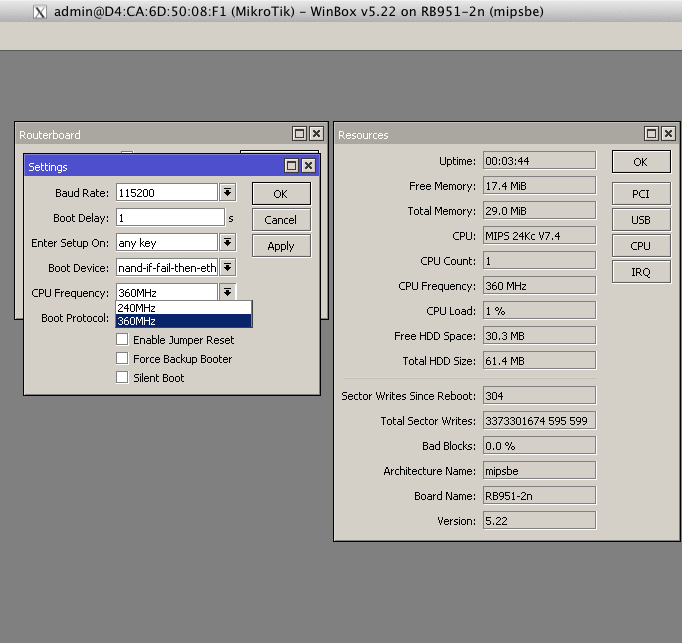This screenshot has height=643, width=682.
Task: Click the Boot Device nand-if-fail-then-eth field
Action: tap(167, 268)
